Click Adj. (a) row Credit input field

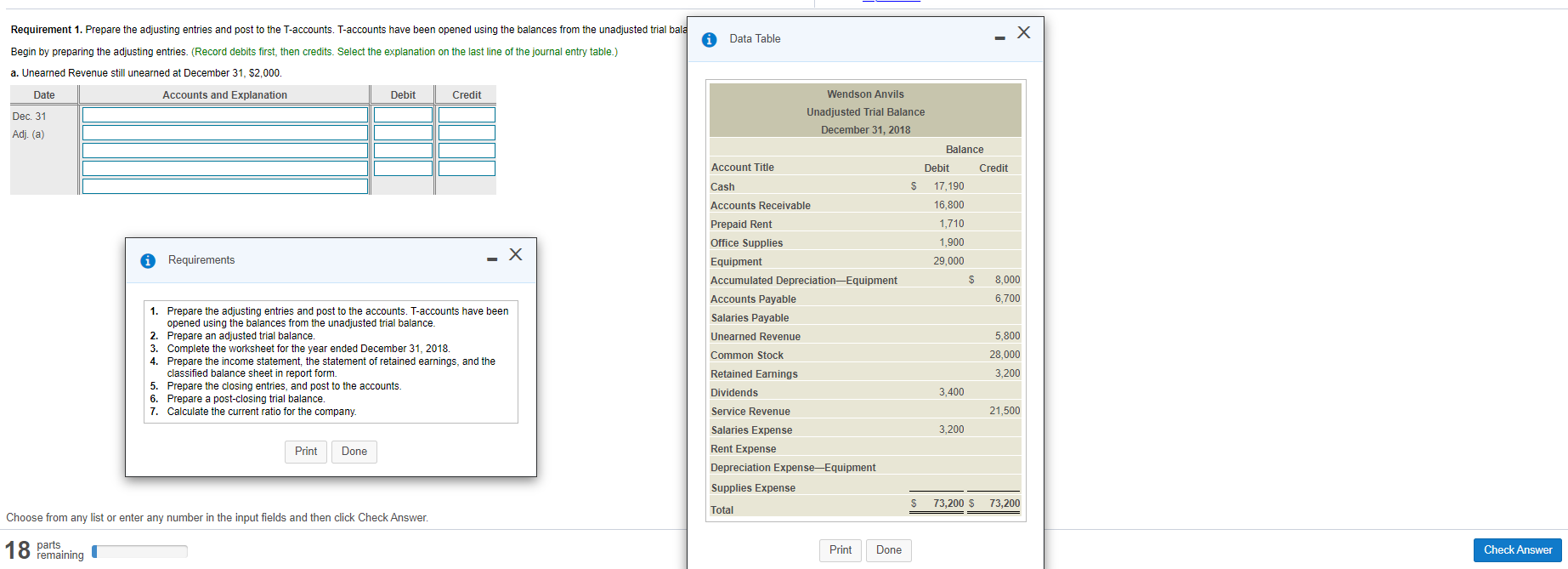pyautogui.click(x=467, y=133)
